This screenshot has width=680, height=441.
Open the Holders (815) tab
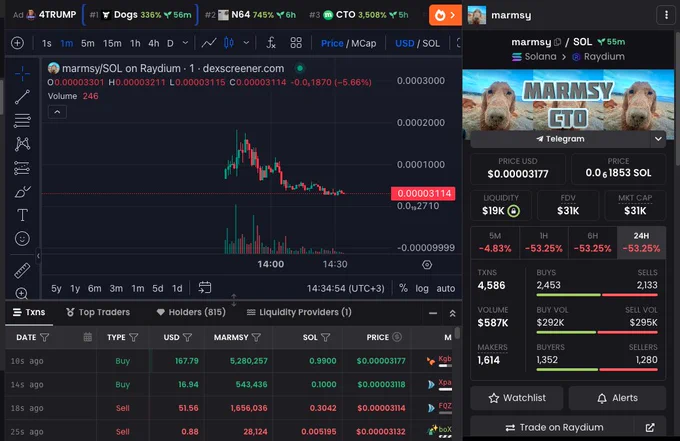(191, 312)
